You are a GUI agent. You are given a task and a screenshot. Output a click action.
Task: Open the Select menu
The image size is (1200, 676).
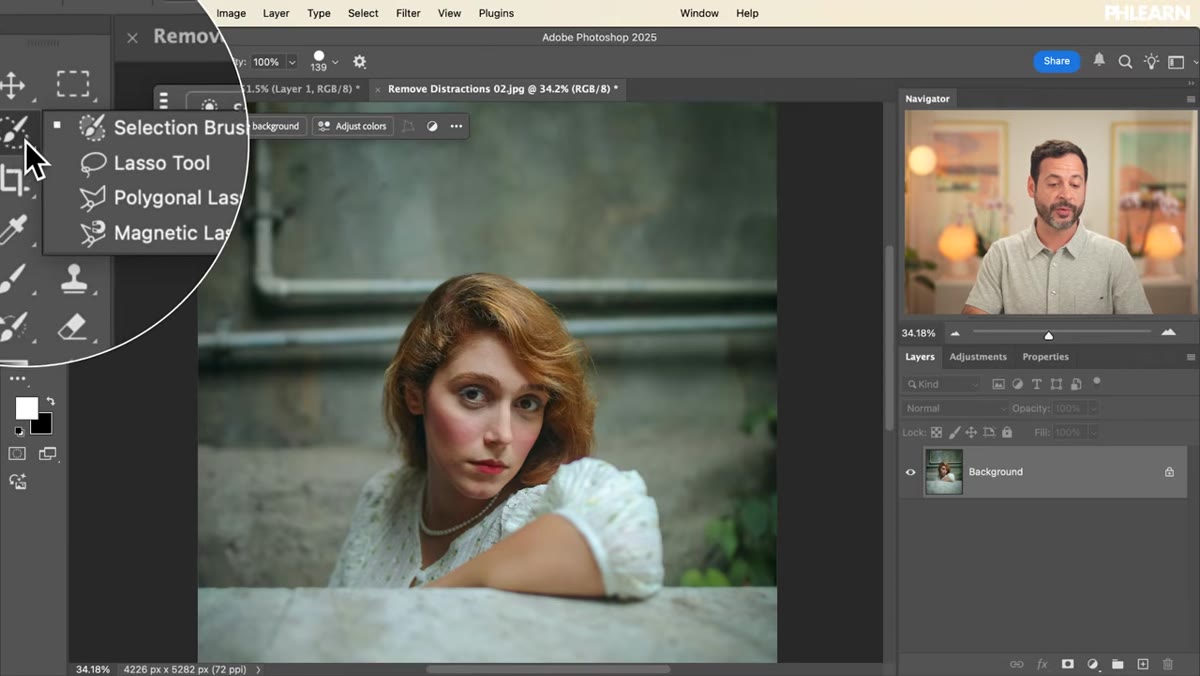(x=363, y=13)
